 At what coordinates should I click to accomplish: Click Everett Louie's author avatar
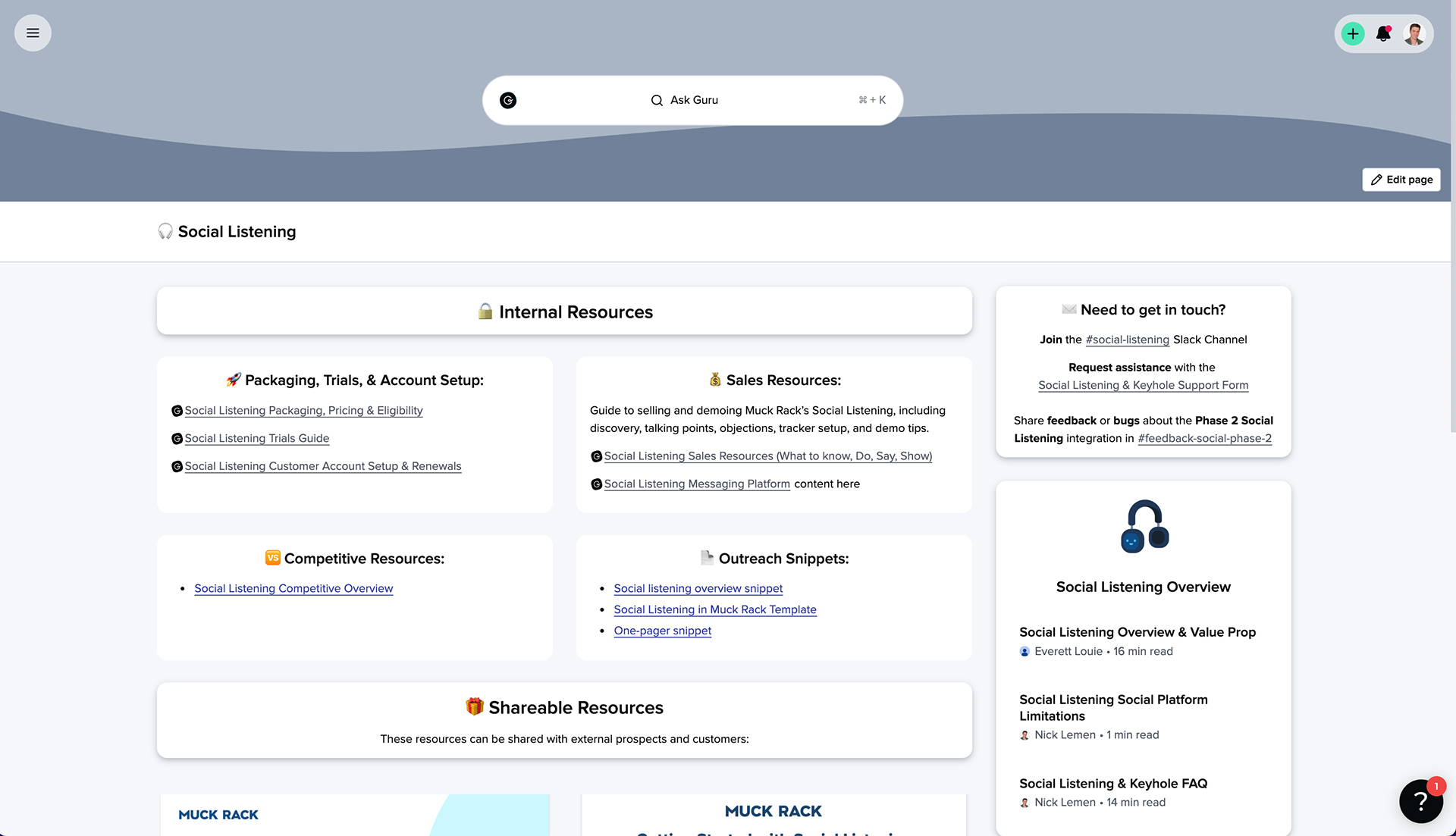1025,651
